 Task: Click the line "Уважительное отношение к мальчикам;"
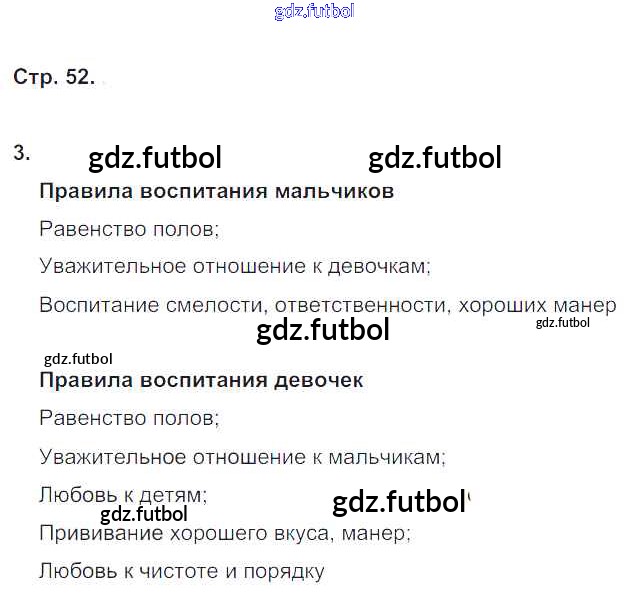(x=243, y=457)
